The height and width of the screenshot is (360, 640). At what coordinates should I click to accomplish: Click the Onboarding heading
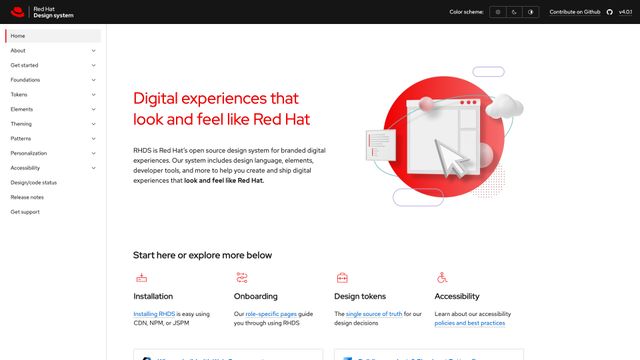coord(256,296)
